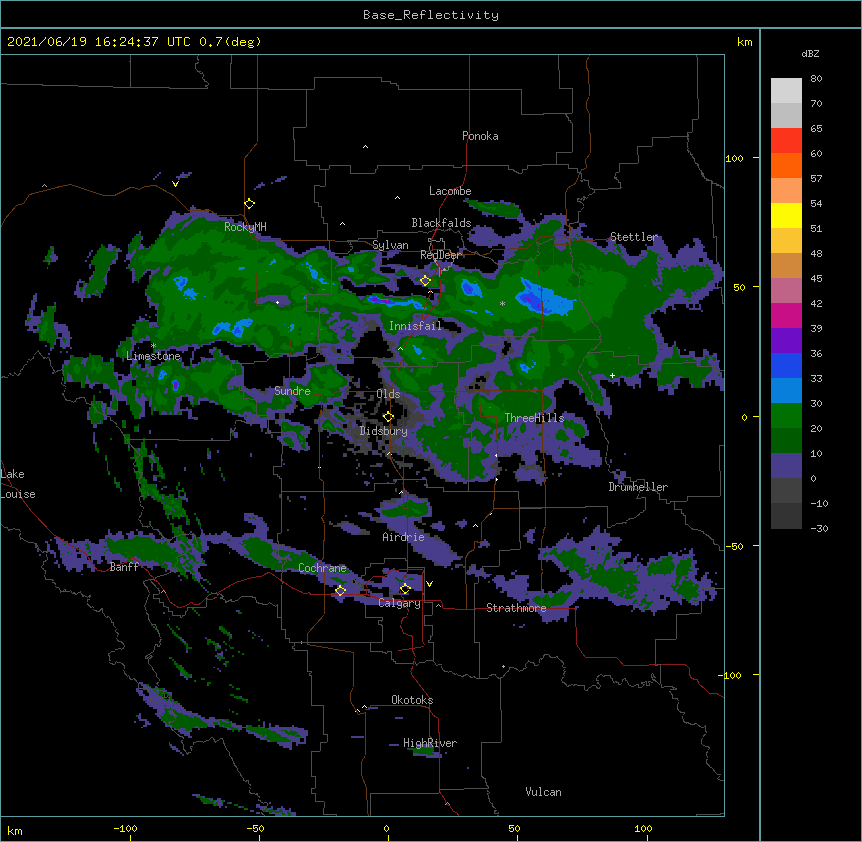Click the white plus marker east of ThreeHills
The height and width of the screenshot is (842, 862).
click(612, 375)
